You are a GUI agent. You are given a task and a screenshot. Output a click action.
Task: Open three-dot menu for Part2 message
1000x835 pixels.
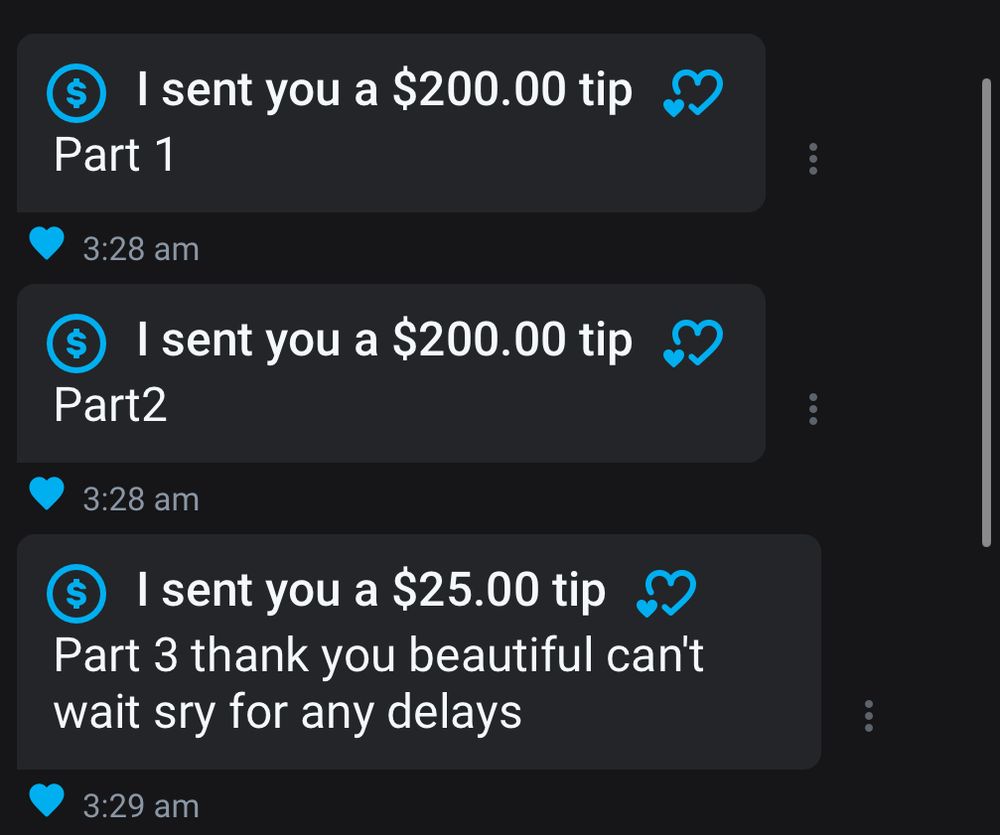point(813,409)
